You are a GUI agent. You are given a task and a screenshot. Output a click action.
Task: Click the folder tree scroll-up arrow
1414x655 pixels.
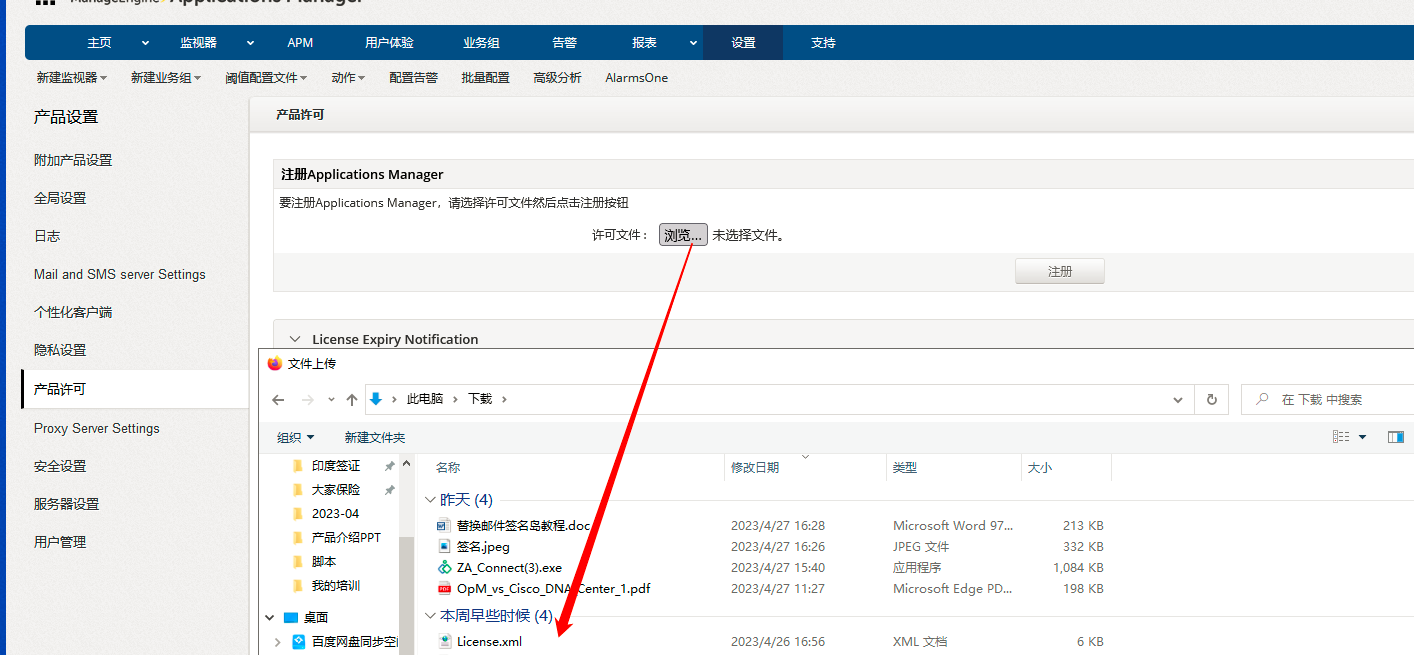pos(406,464)
